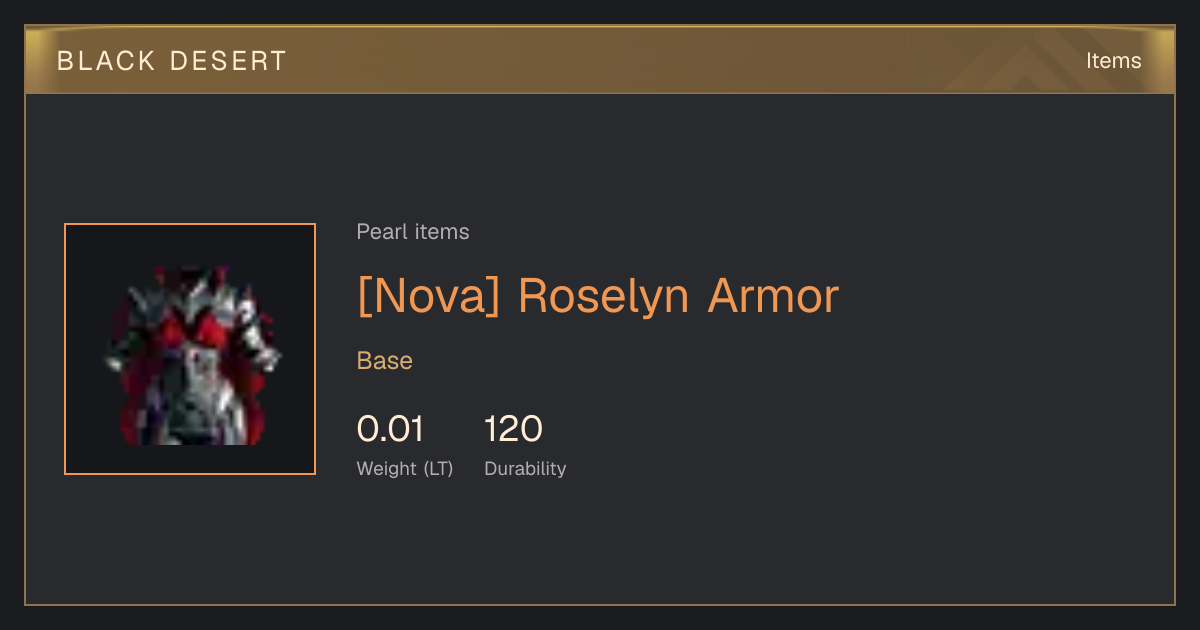Click the word Armor in the item title
The width and height of the screenshot is (1200, 630).
[x=773, y=296]
